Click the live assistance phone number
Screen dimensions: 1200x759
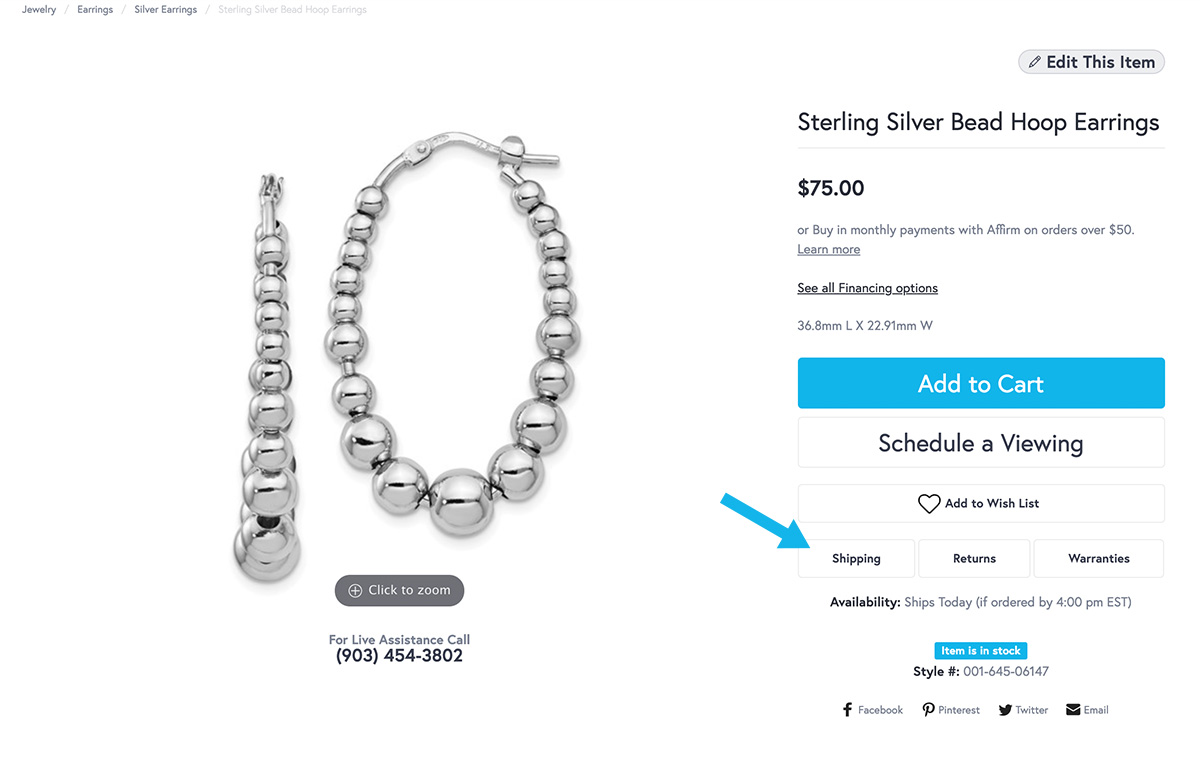(399, 657)
